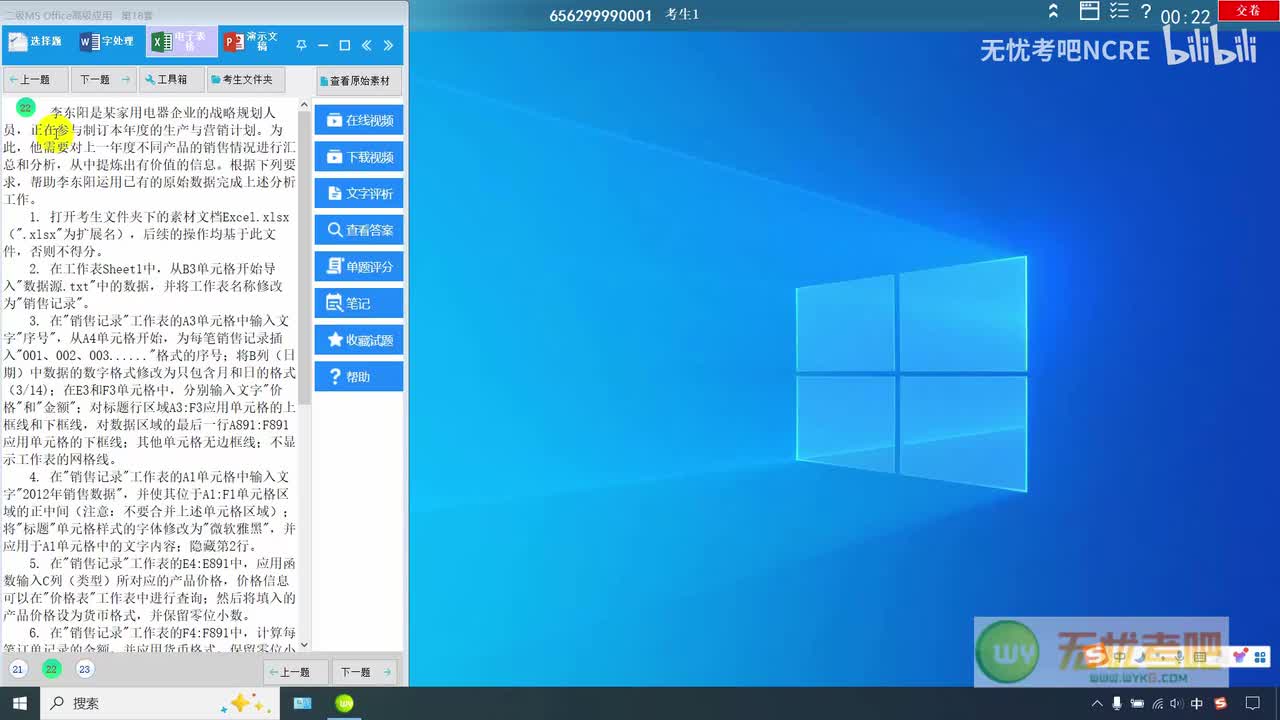Run 单题评分 single question scoring

pyautogui.click(x=359, y=267)
